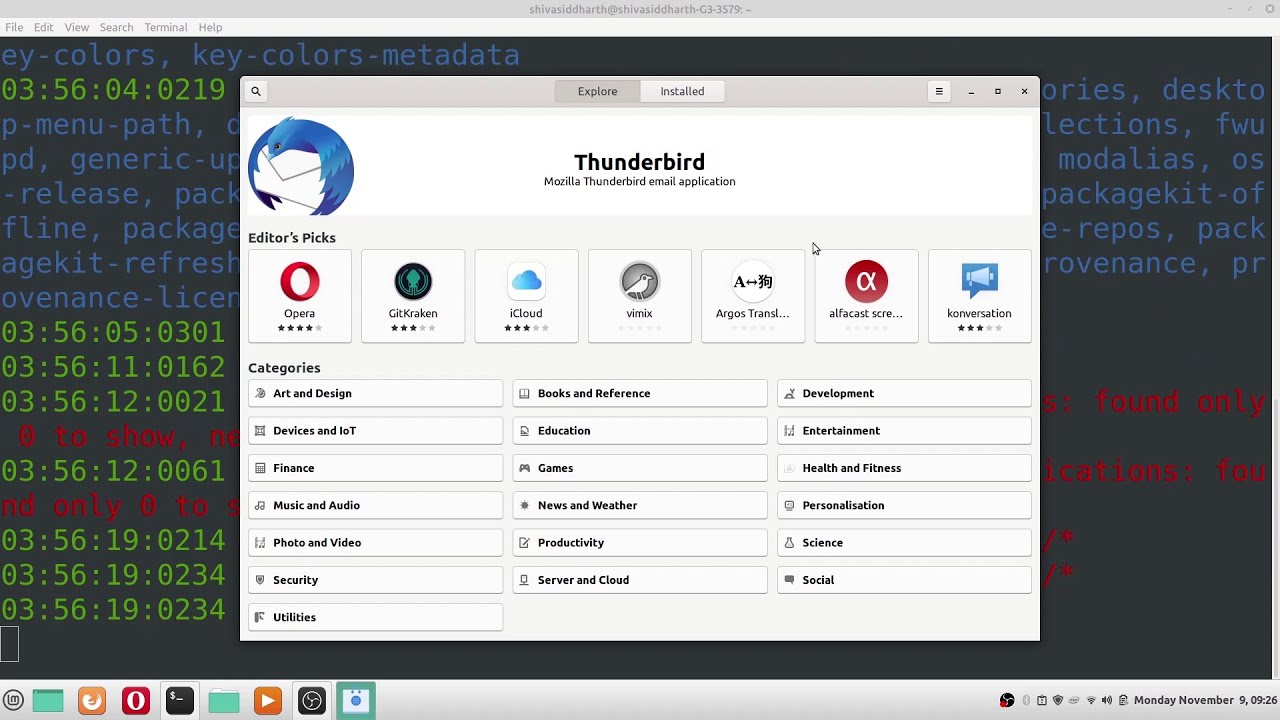Open the Security category
This screenshot has height=720, width=1280.
click(x=376, y=580)
